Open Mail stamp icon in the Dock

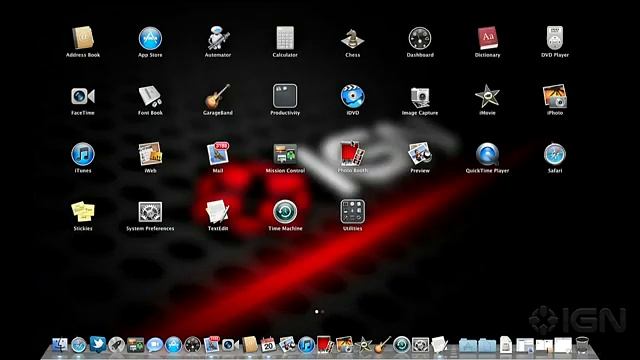tap(211, 344)
